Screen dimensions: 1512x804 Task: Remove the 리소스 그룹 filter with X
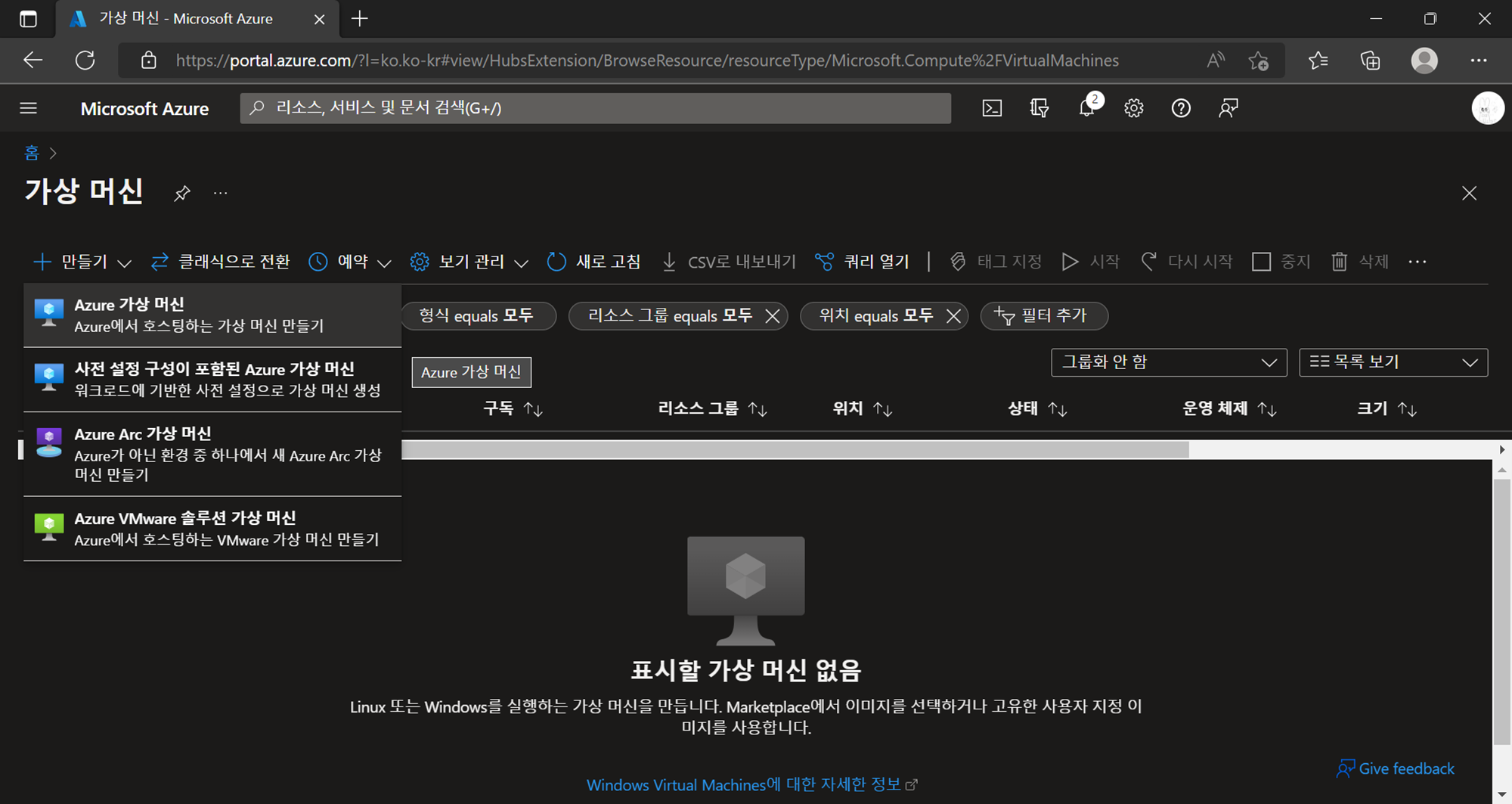(x=772, y=316)
